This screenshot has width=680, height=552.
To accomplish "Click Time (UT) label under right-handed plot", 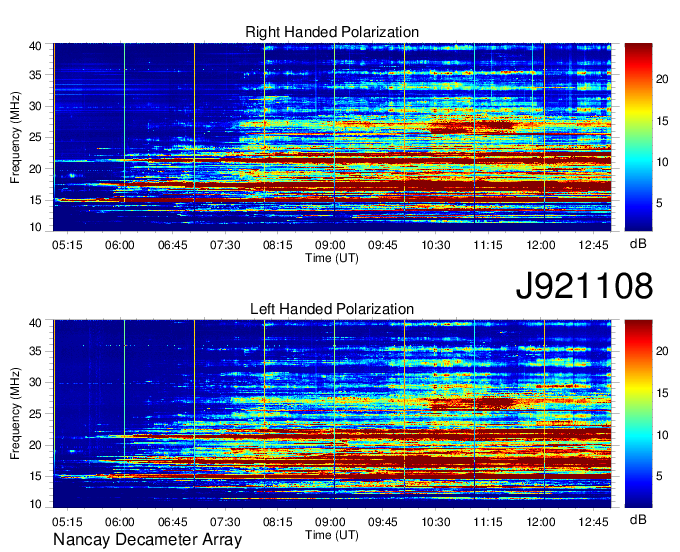I will click(332, 258).
